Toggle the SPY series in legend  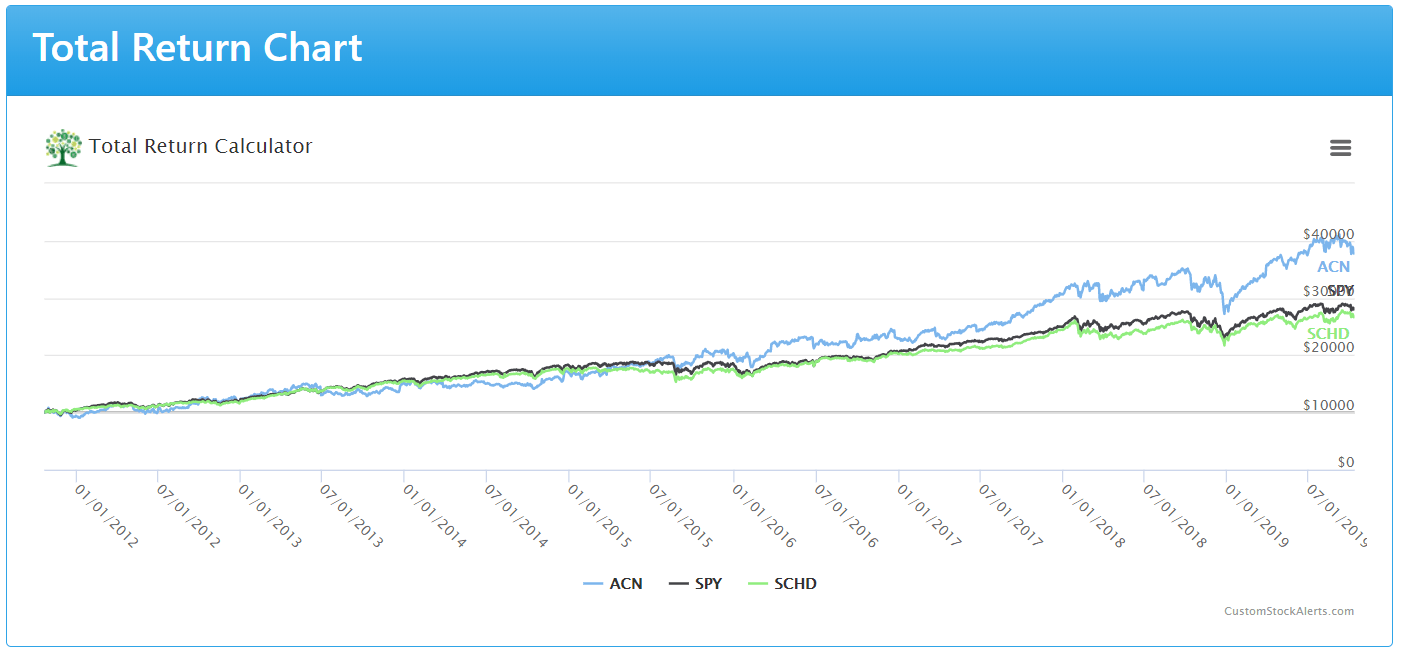tap(695, 584)
